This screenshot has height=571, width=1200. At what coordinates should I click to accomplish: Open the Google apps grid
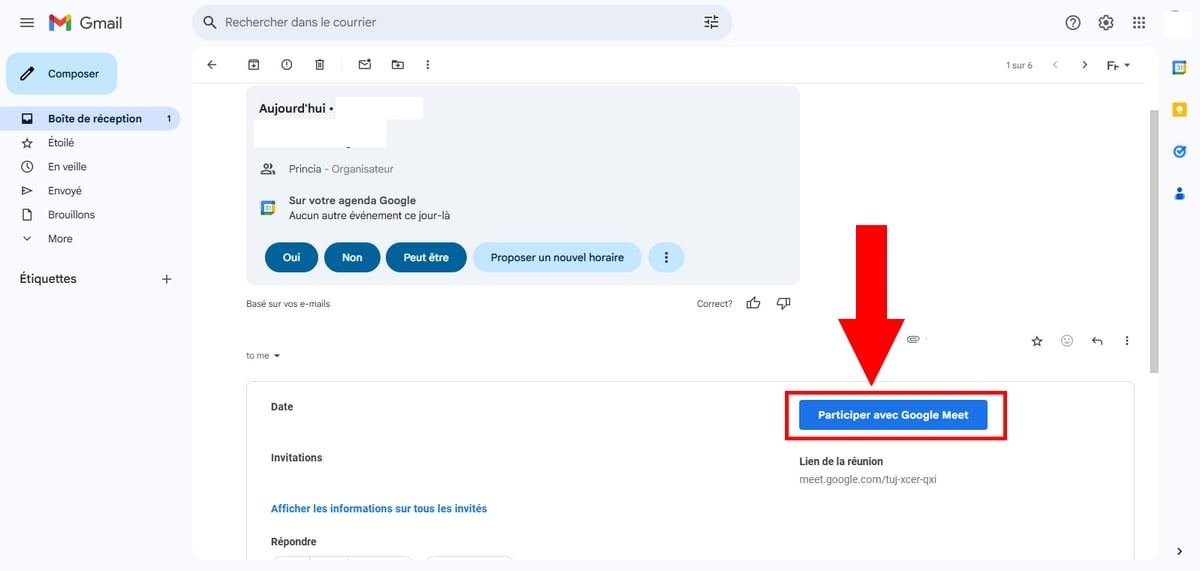tap(1139, 22)
